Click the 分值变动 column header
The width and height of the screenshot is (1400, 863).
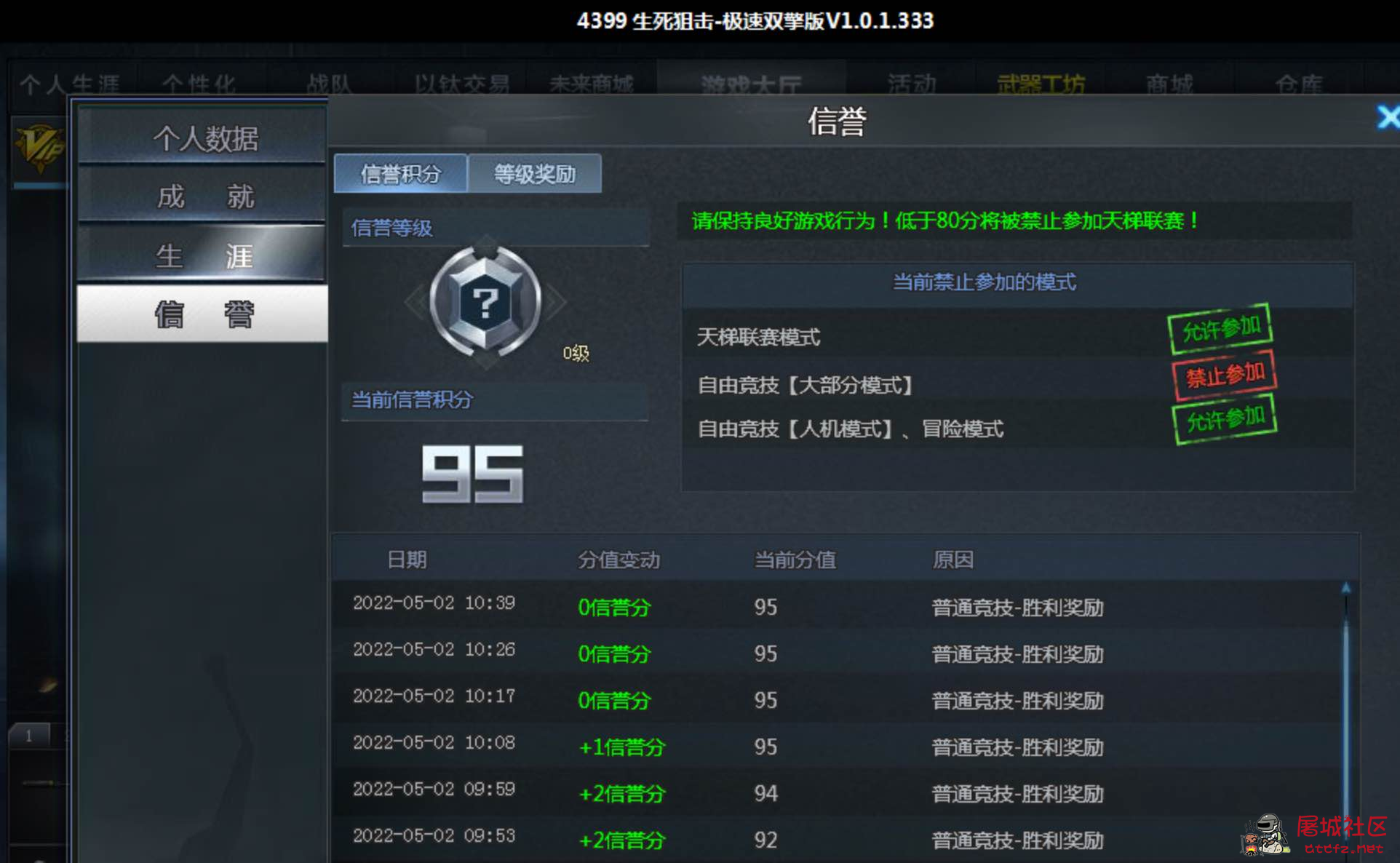click(619, 559)
